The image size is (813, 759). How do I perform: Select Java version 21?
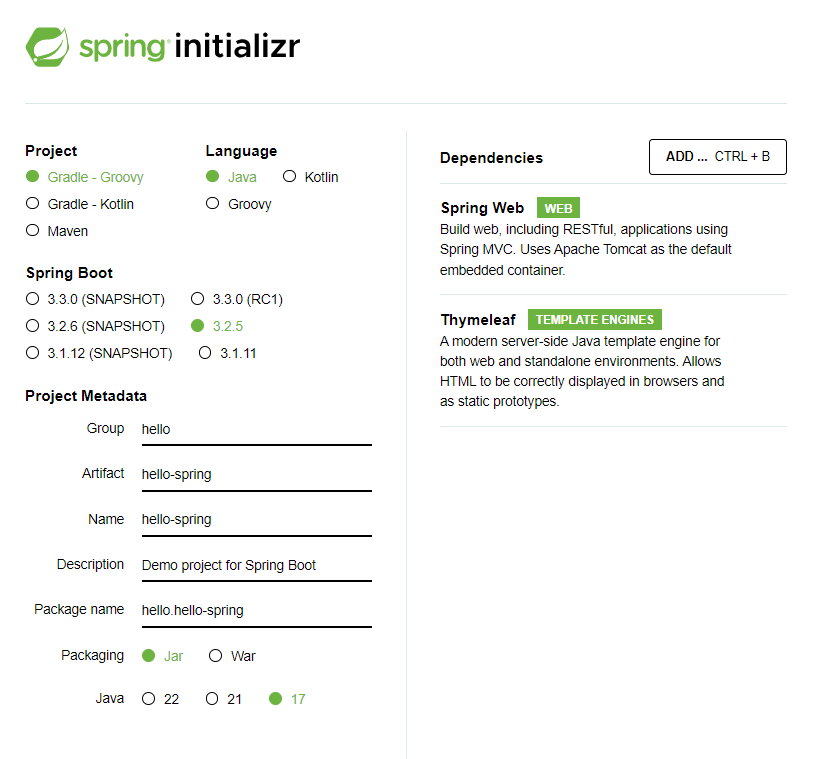coord(224,699)
